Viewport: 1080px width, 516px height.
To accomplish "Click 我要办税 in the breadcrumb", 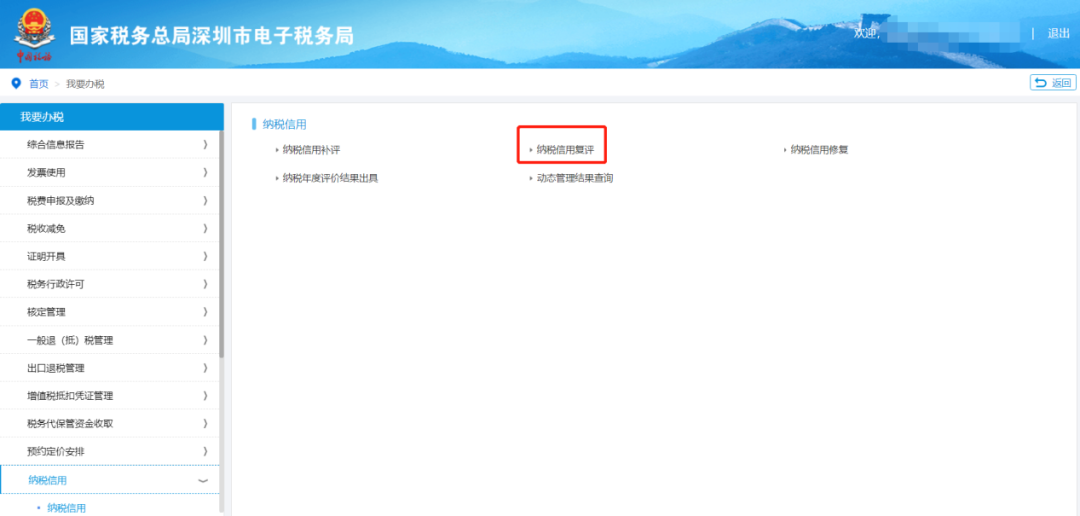I will (85, 84).
